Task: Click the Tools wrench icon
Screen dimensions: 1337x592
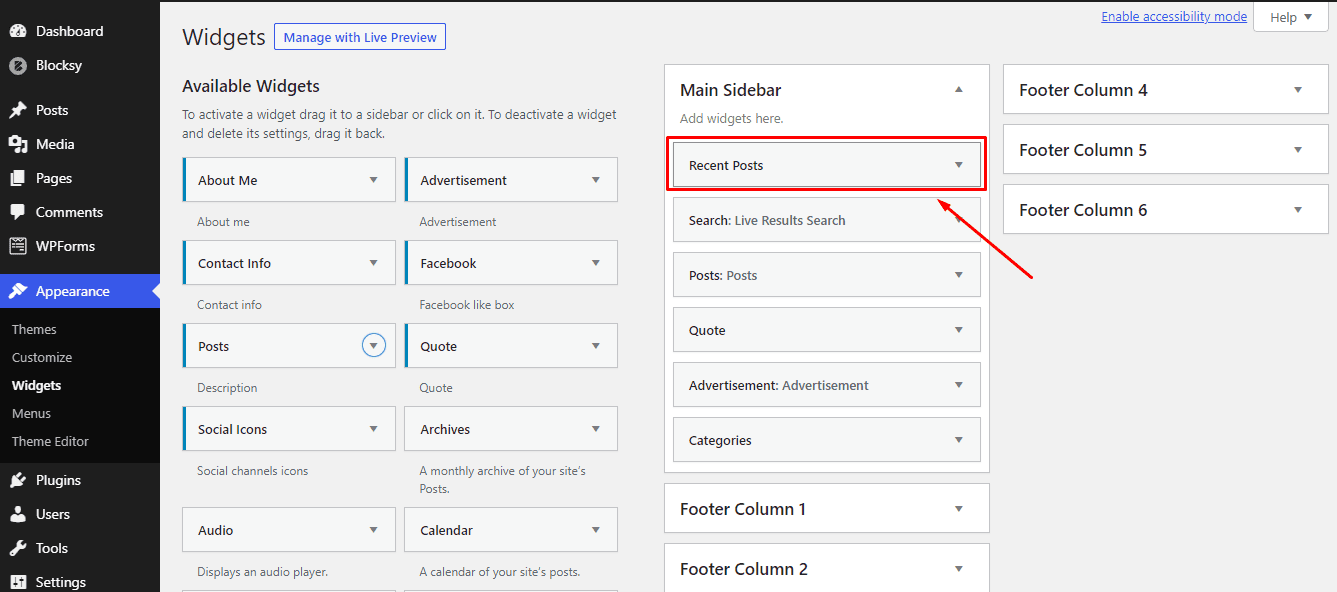Action: pos(18,548)
